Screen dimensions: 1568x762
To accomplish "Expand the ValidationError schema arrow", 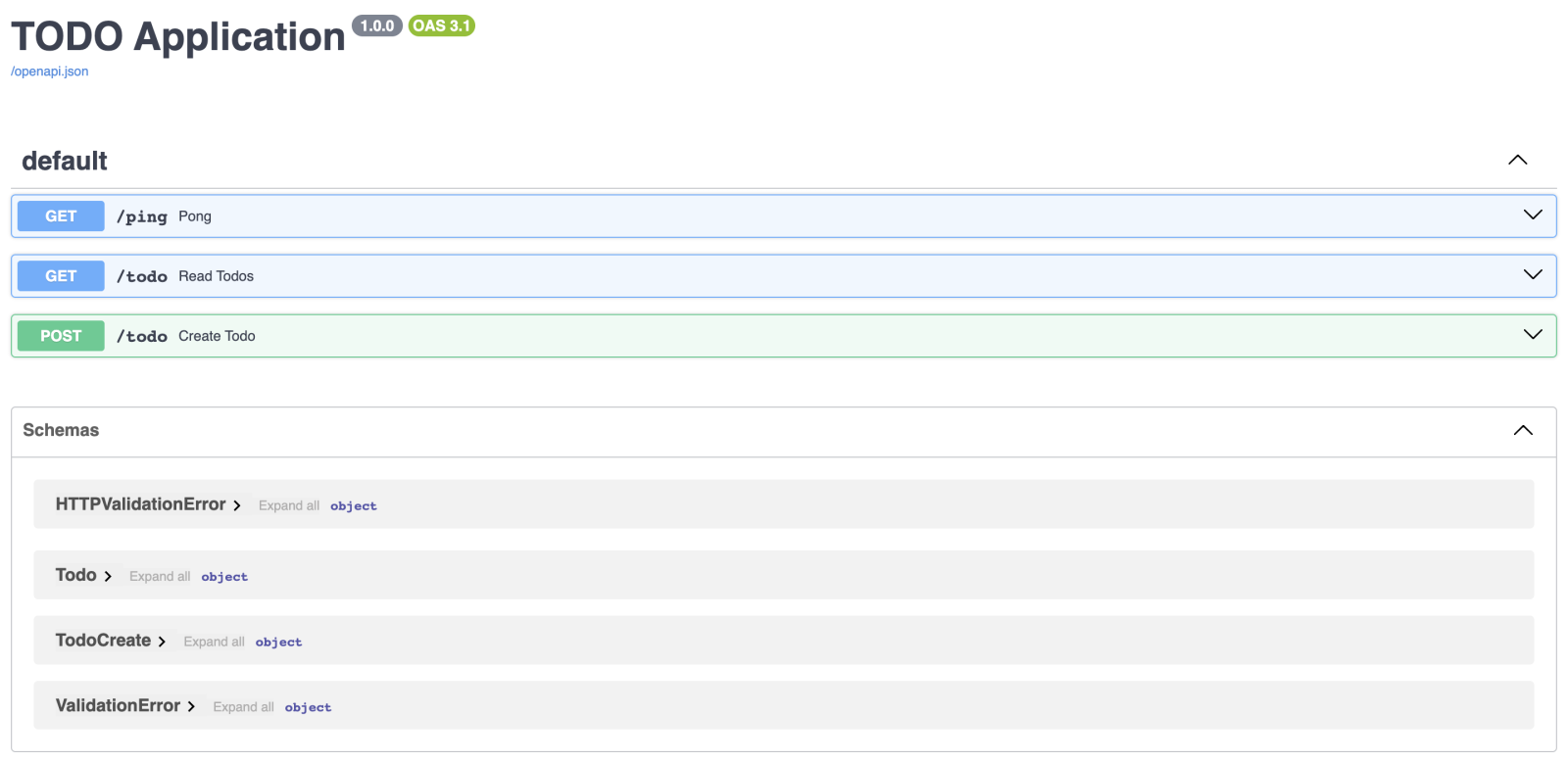I will click(191, 707).
